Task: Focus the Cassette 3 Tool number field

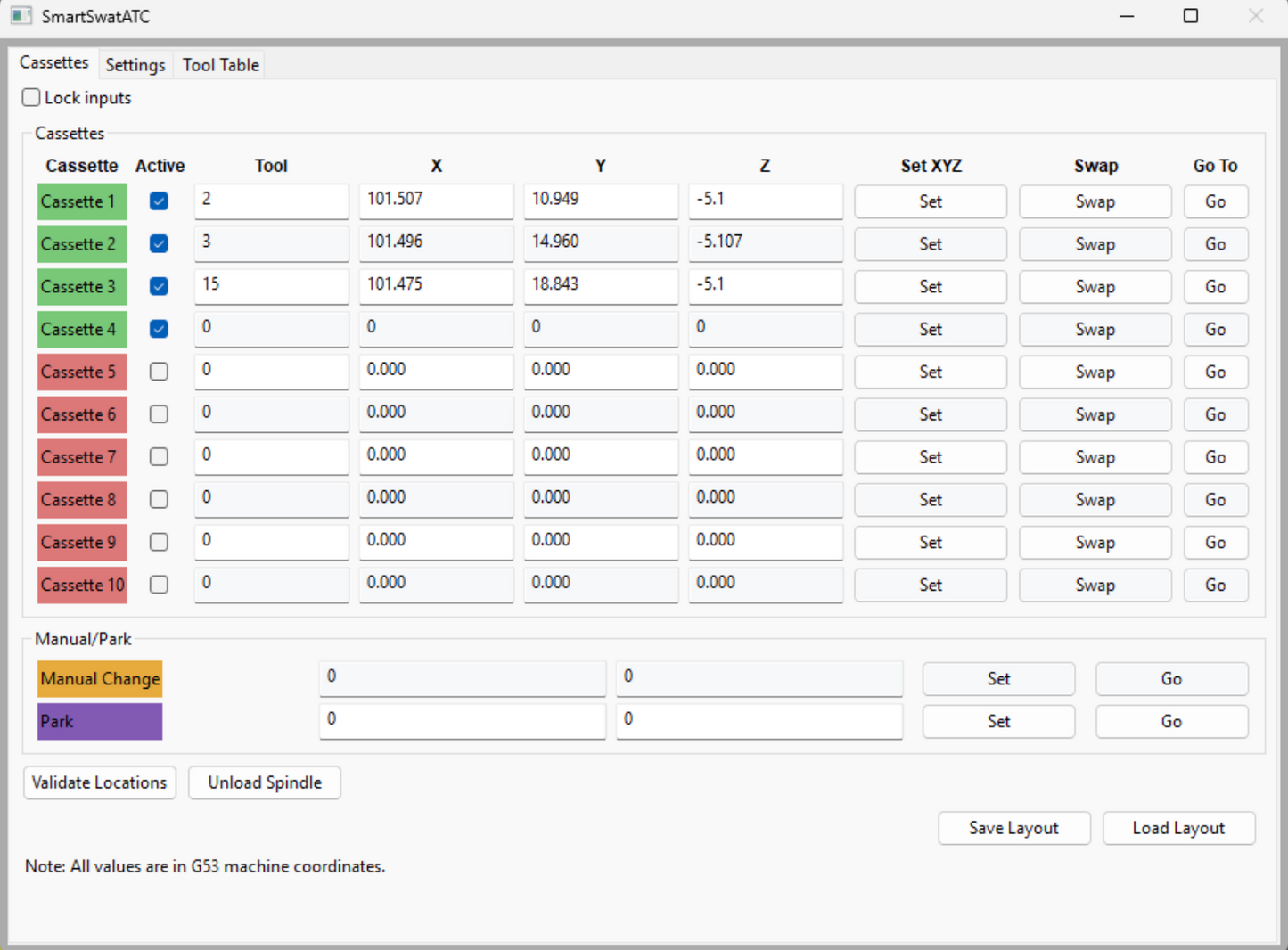Action: pyautogui.click(x=271, y=285)
